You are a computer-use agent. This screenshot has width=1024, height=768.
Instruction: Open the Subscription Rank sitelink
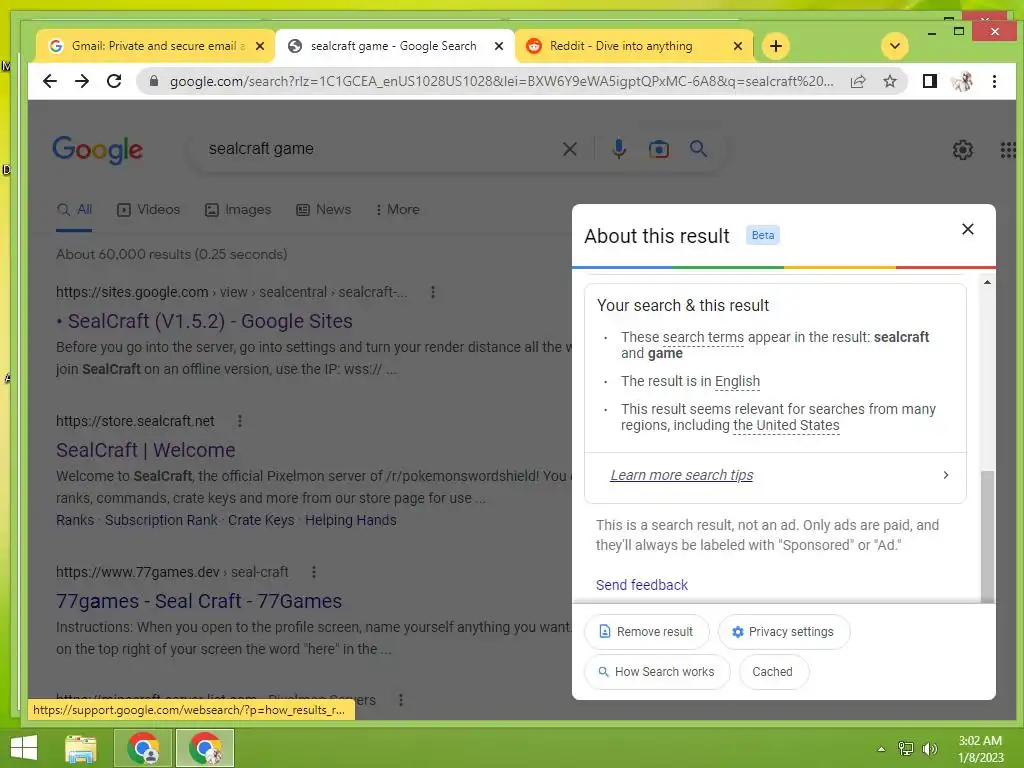click(161, 520)
